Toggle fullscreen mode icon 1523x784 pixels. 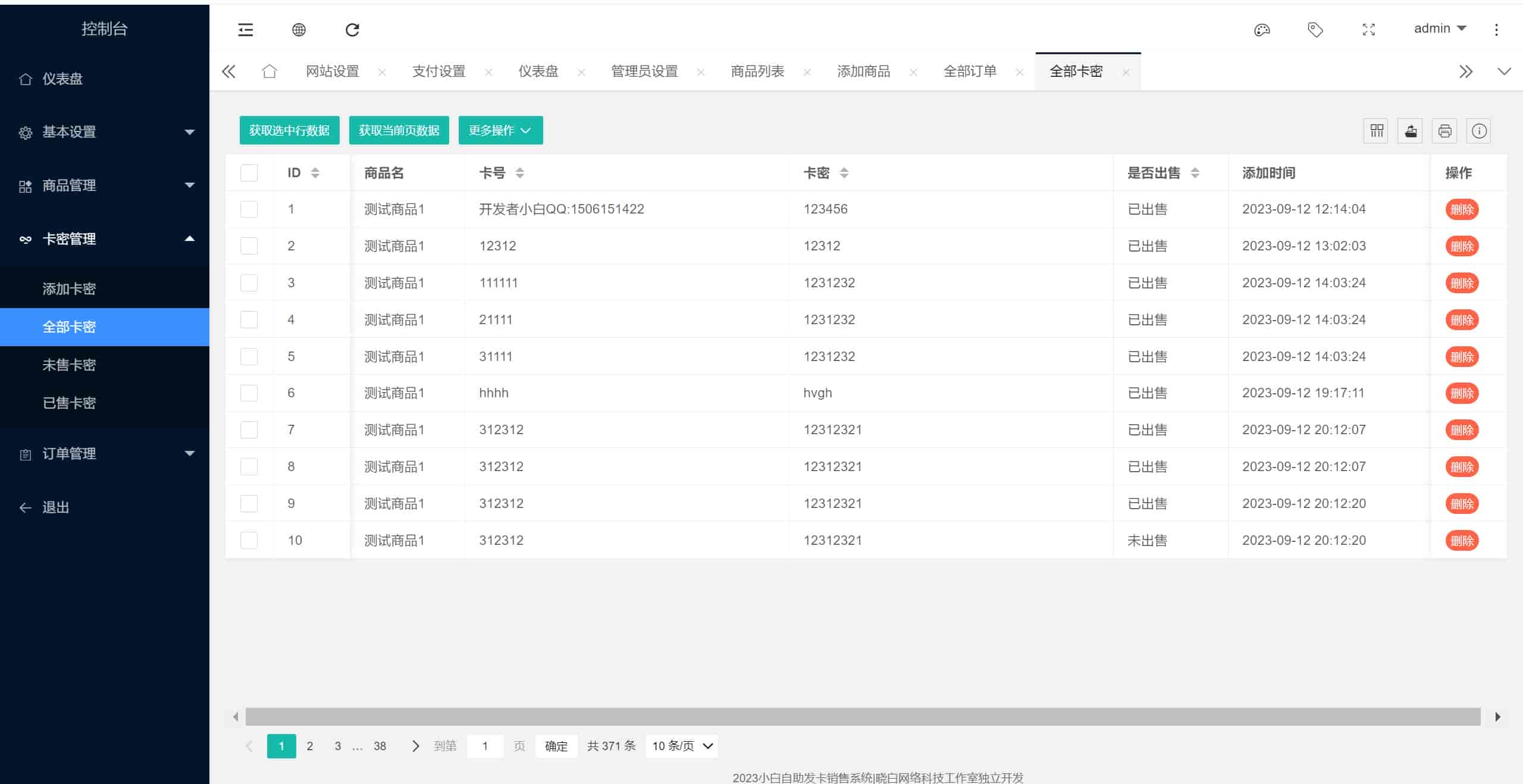pyautogui.click(x=1368, y=30)
